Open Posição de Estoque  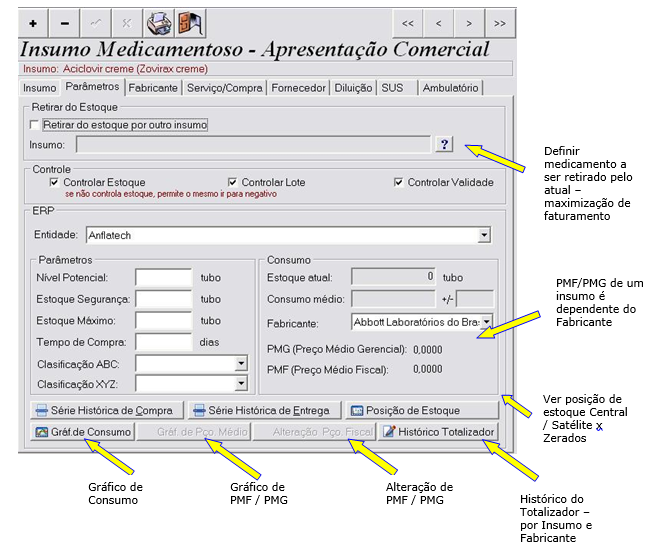pyautogui.click(x=422, y=410)
